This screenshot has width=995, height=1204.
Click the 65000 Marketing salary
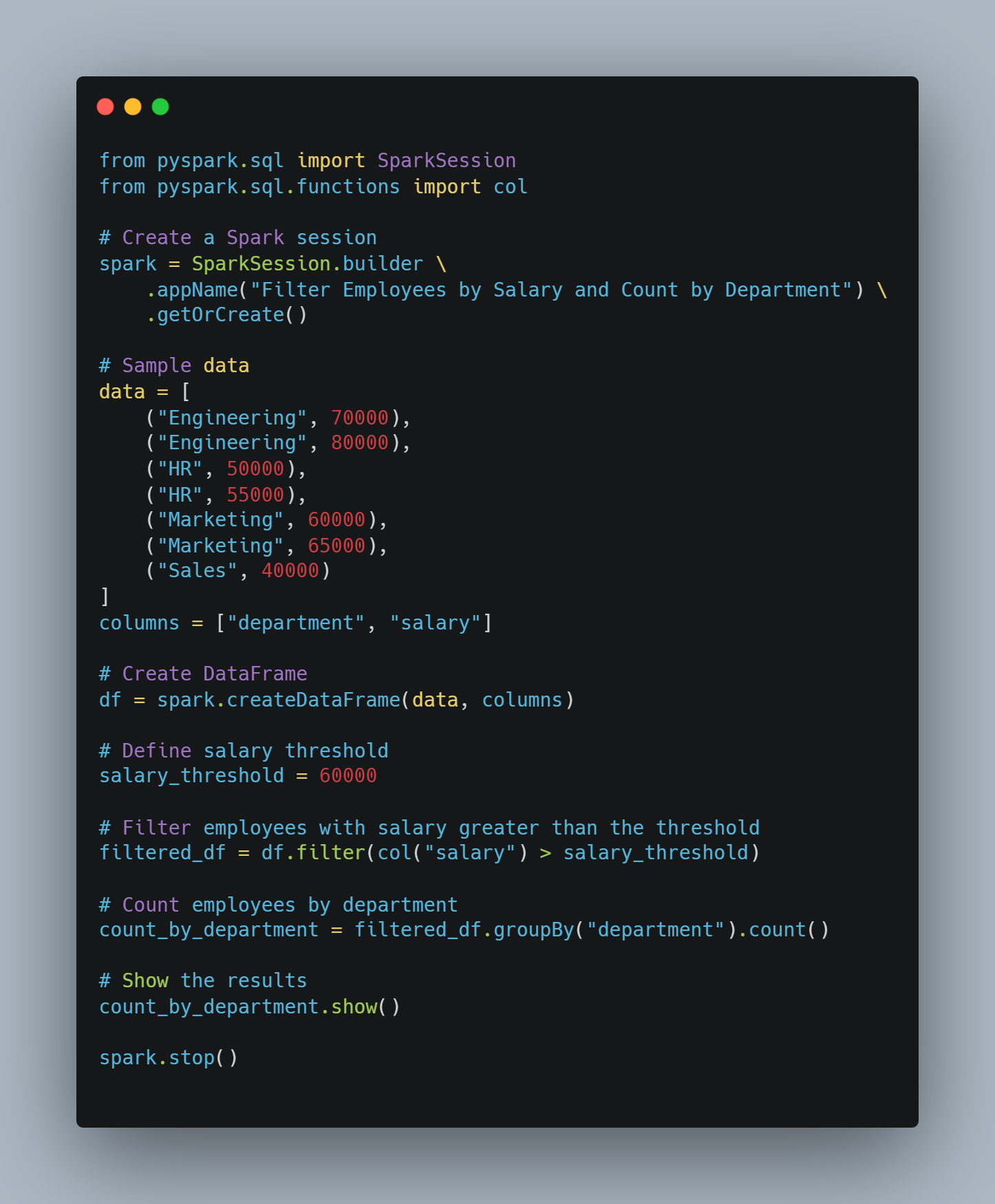tap(336, 546)
